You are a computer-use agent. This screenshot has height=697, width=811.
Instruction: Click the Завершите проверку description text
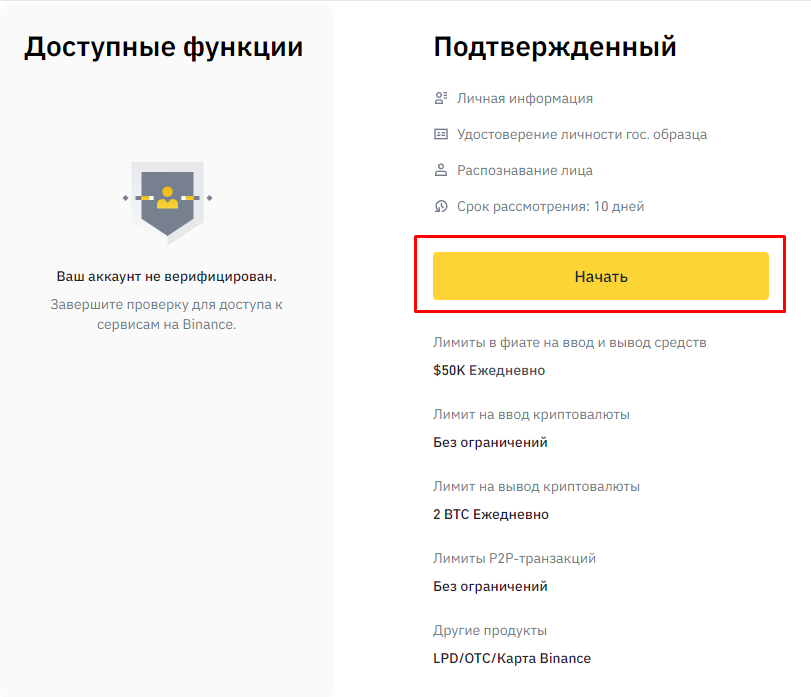tap(167, 314)
